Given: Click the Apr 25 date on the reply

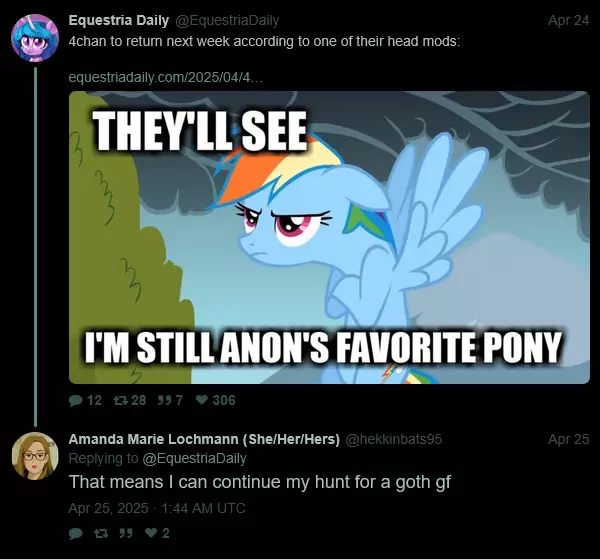Looking at the screenshot, I should pyautogui.click(x=568, y=439).
